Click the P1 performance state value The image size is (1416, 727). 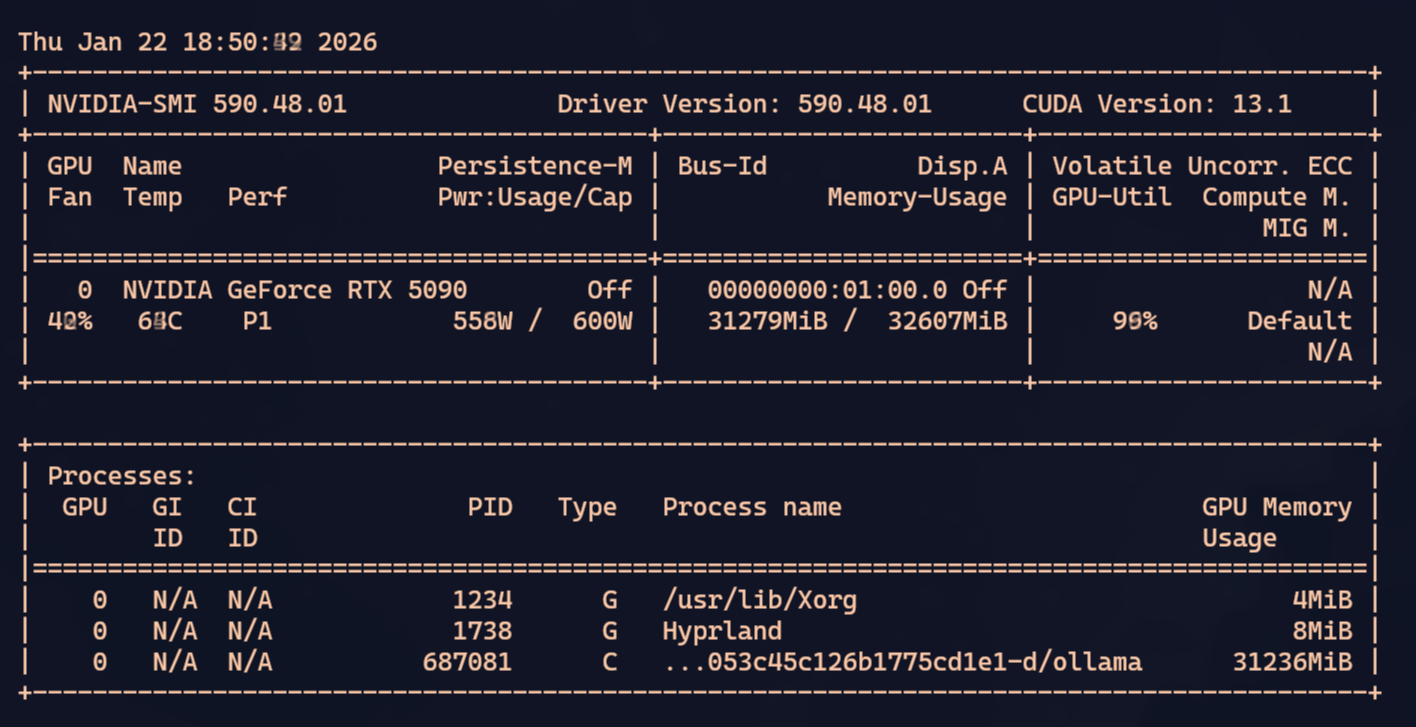coord(257,321)
